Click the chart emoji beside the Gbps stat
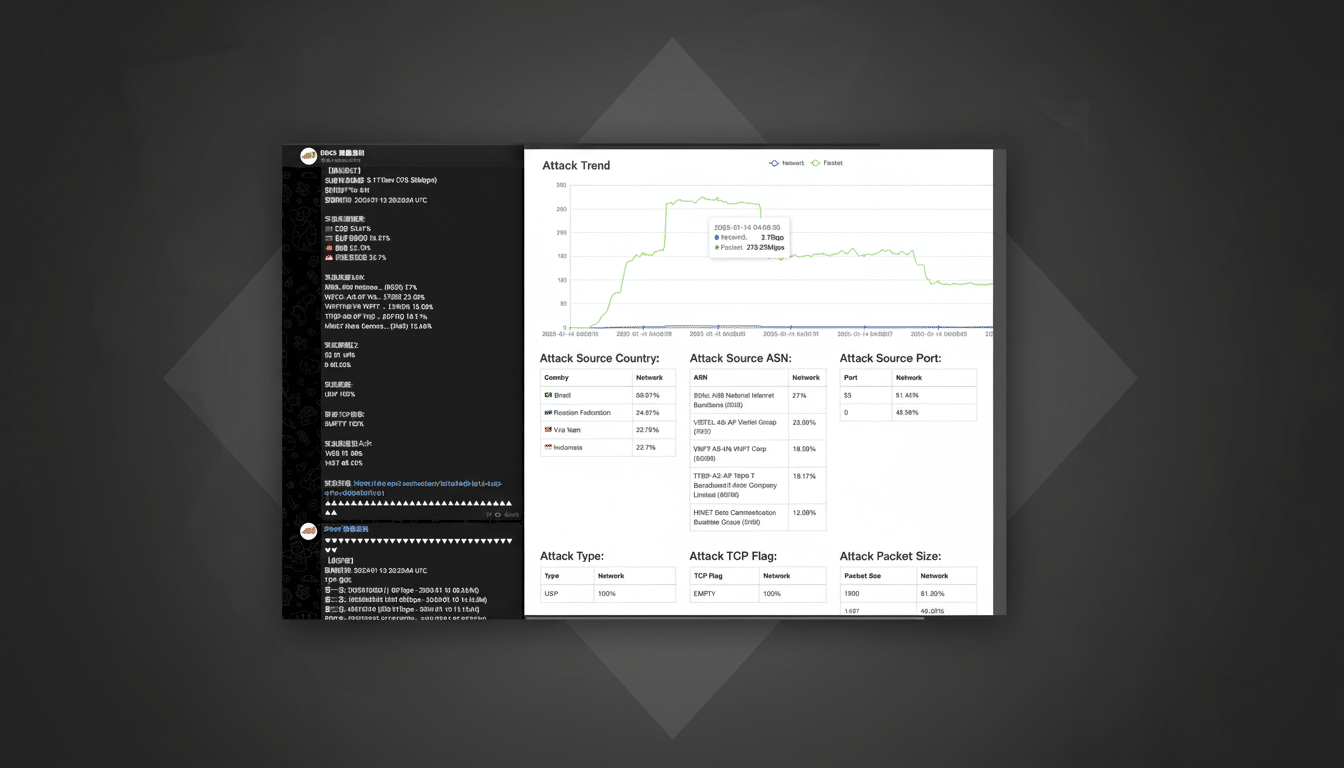Screen dimensions: 1344x768 point(329,240)
